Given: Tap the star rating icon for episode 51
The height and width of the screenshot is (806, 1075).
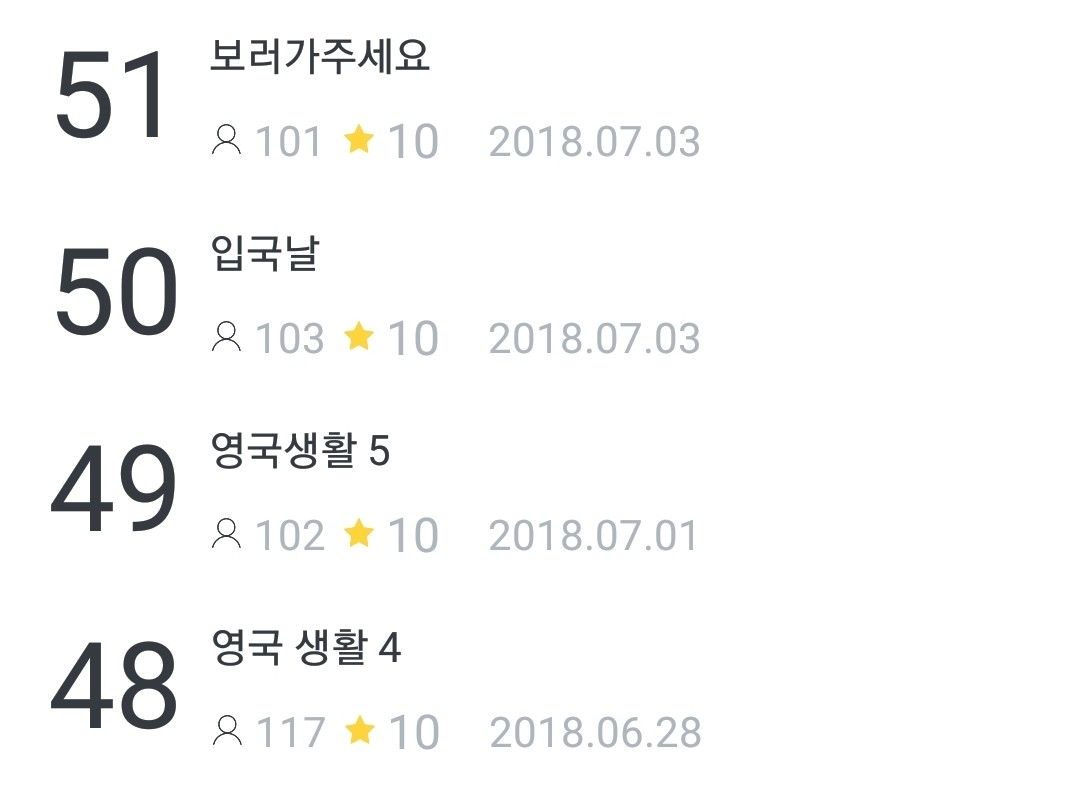Looking at the screenshot, I should (358, 139).
